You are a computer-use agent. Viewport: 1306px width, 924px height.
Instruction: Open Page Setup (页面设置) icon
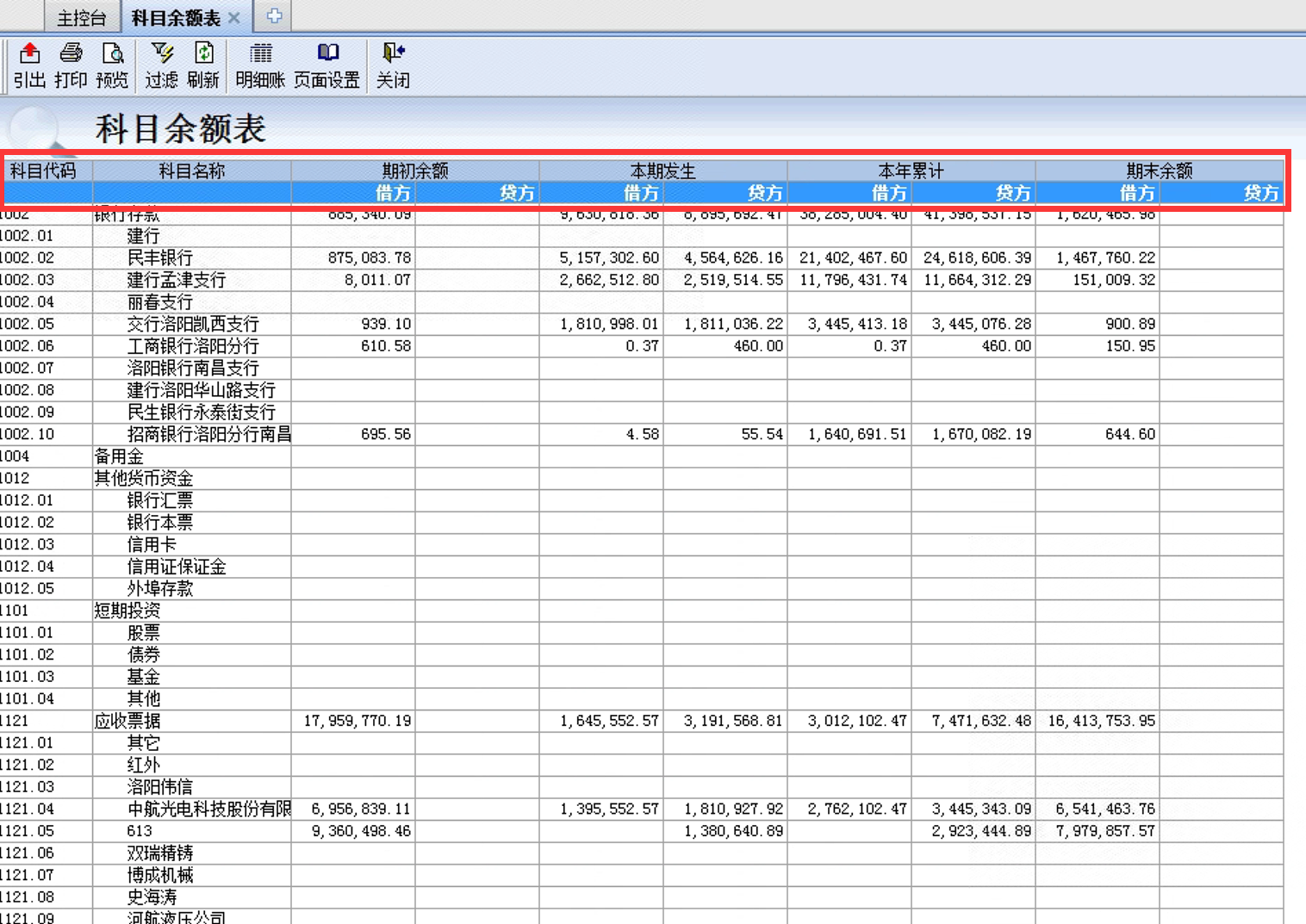coord(326,54)
